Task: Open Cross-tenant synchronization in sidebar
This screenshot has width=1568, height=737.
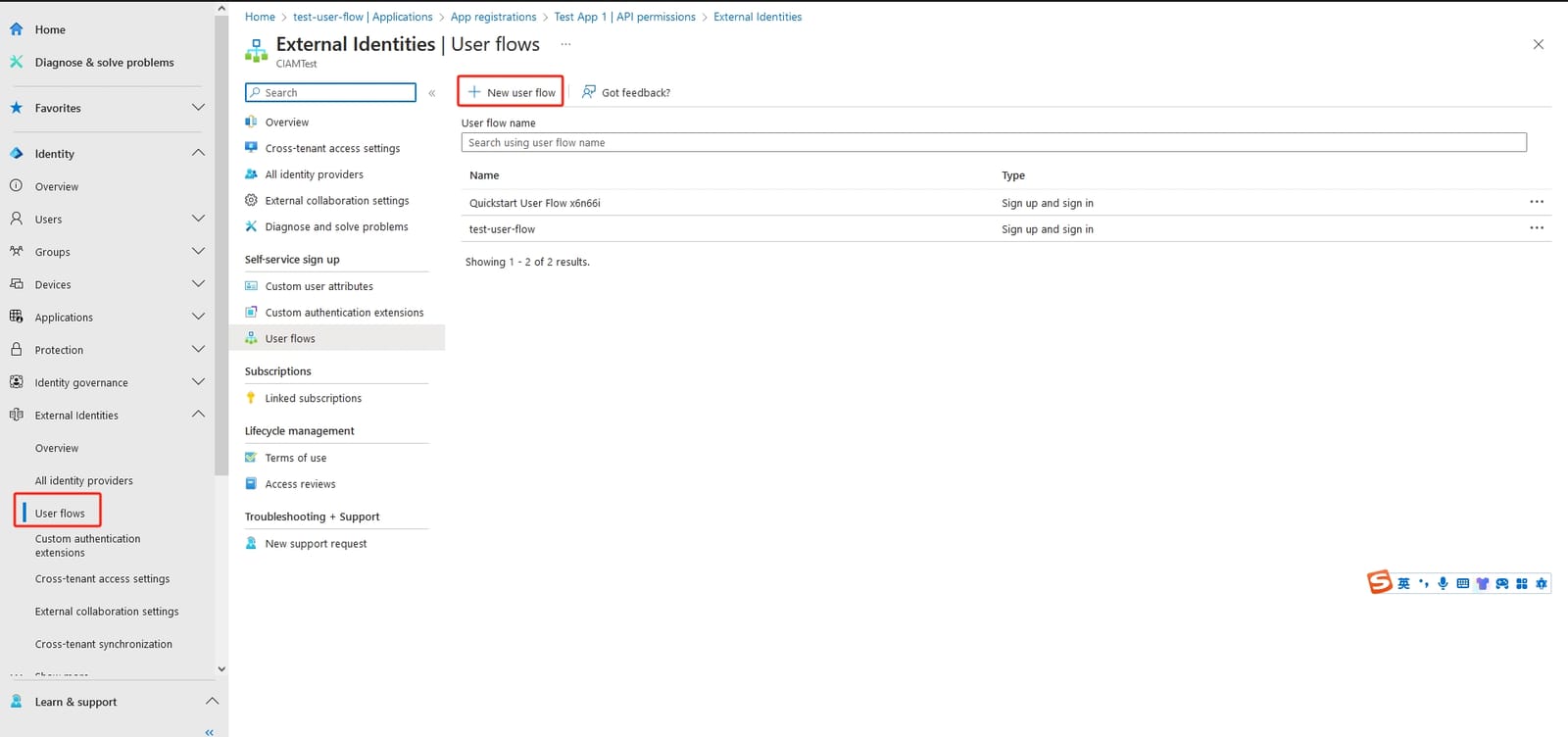Action: pos(103,644)
